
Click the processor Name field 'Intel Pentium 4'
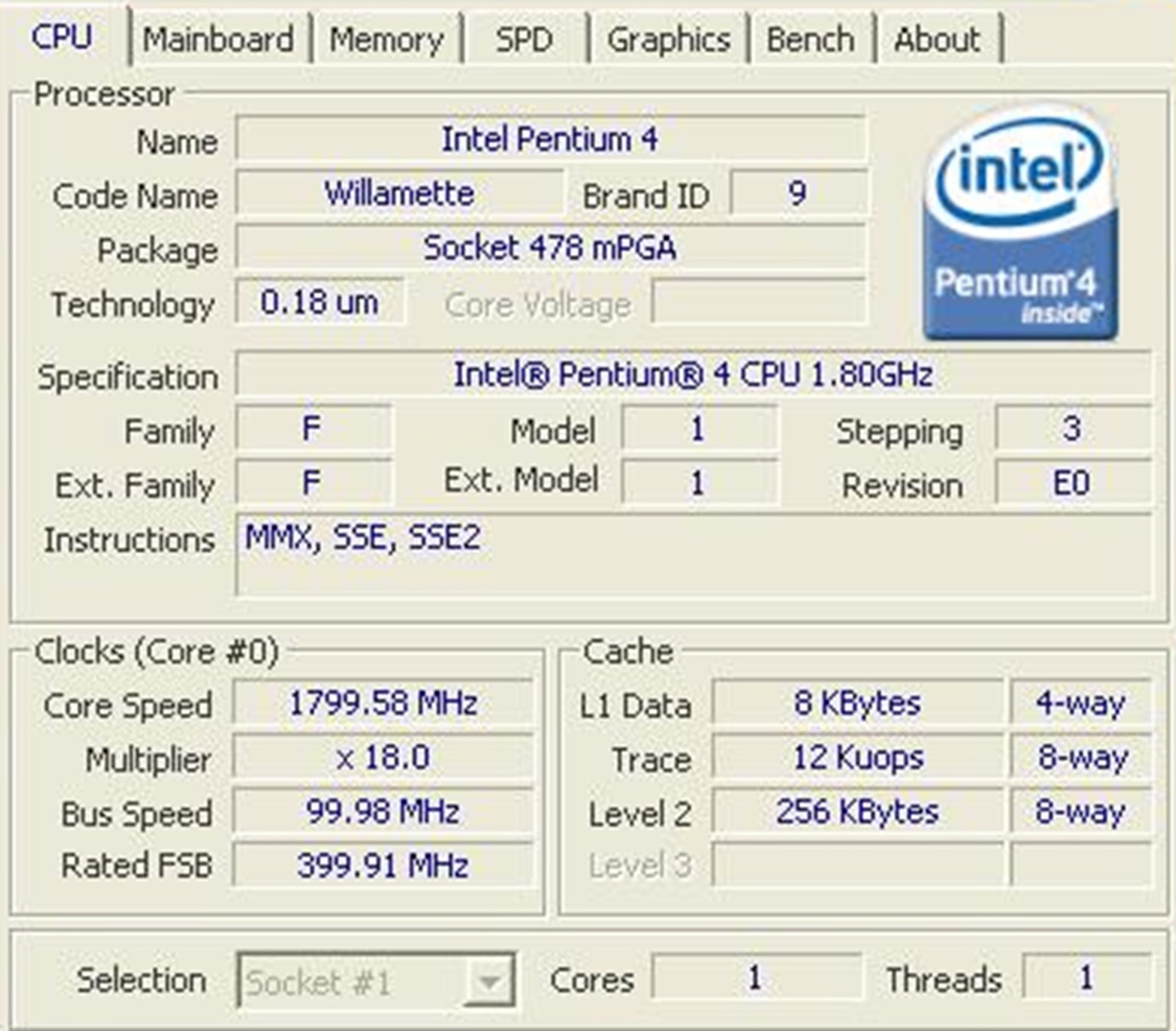(x=551, y=138)
